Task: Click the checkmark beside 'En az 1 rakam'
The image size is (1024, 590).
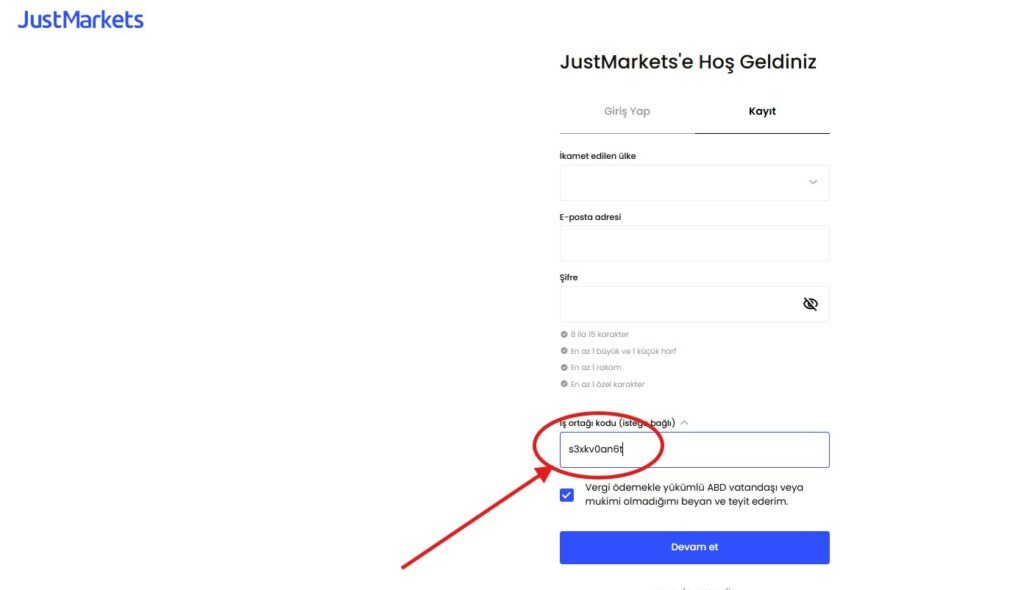Action: (566, 366)
